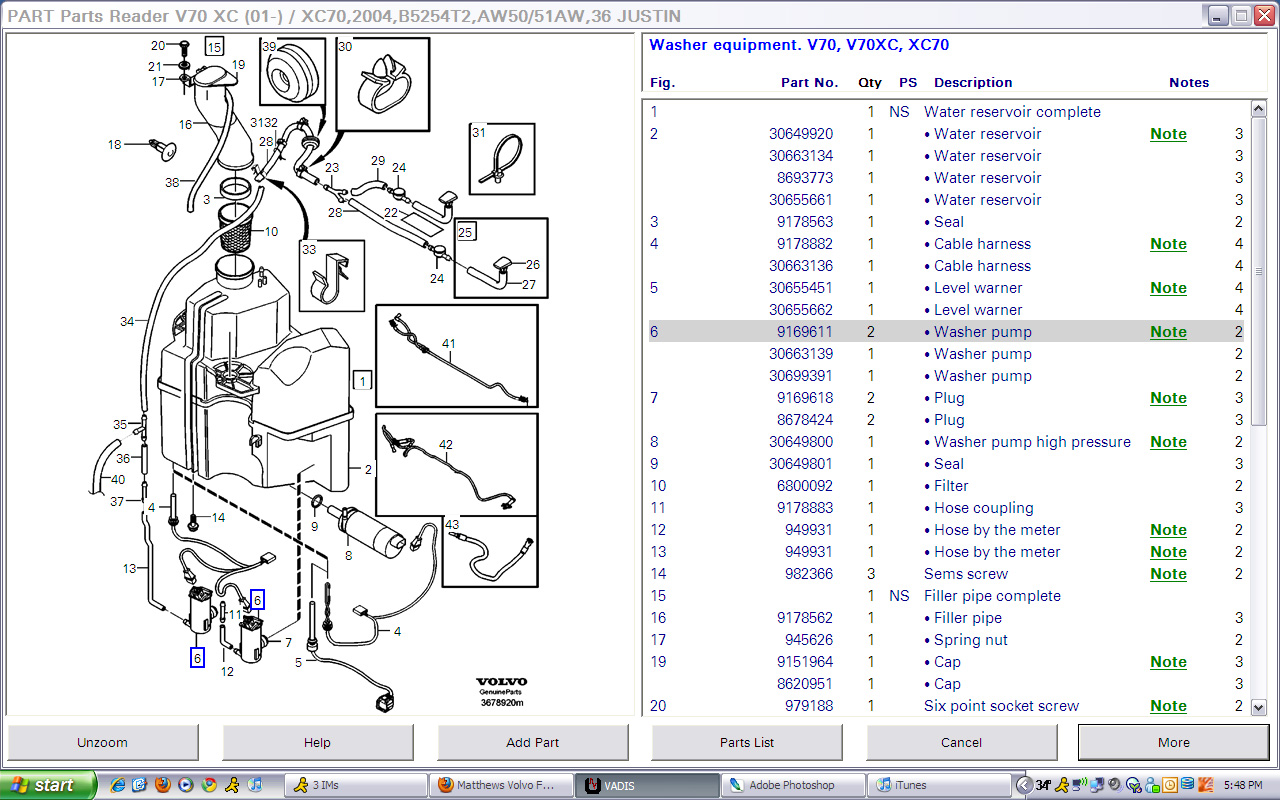Viewport: 1280px width, 800px height.
Task: Launch Windows Media Player quick launch icon
Action: [186, 785]
